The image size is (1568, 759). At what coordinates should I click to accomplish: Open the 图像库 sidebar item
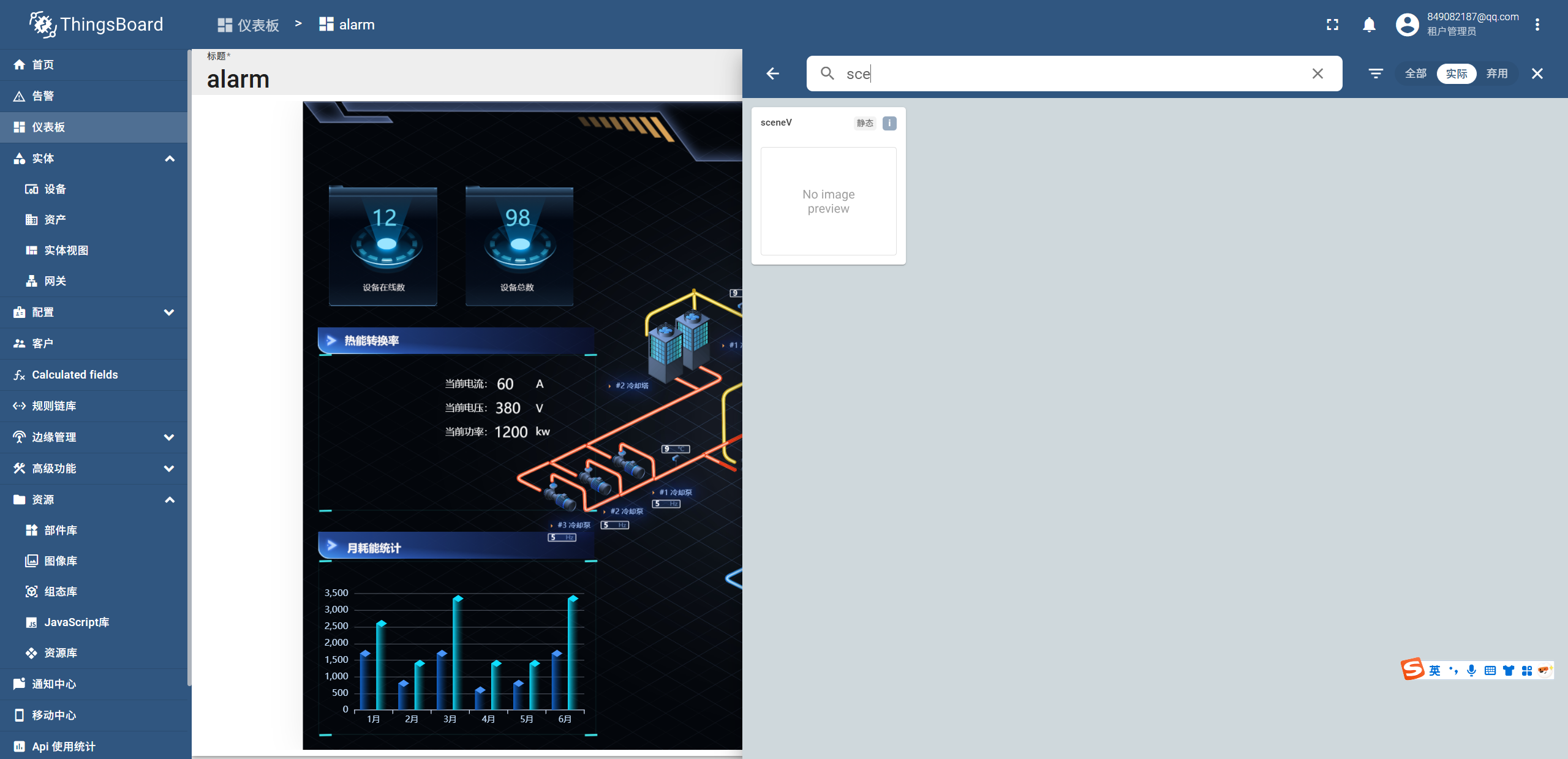[61, 561]
